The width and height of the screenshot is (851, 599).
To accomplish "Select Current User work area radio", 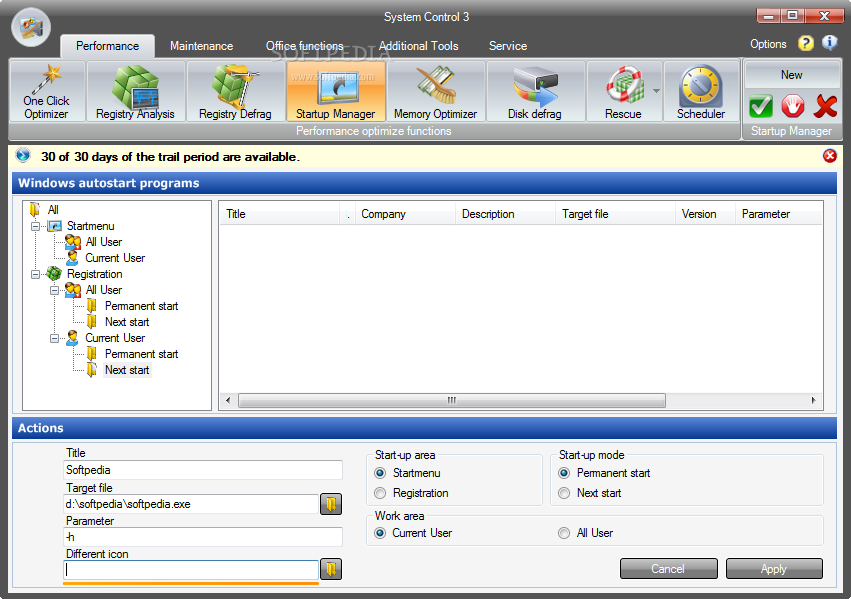I will (x=380, y=533).
